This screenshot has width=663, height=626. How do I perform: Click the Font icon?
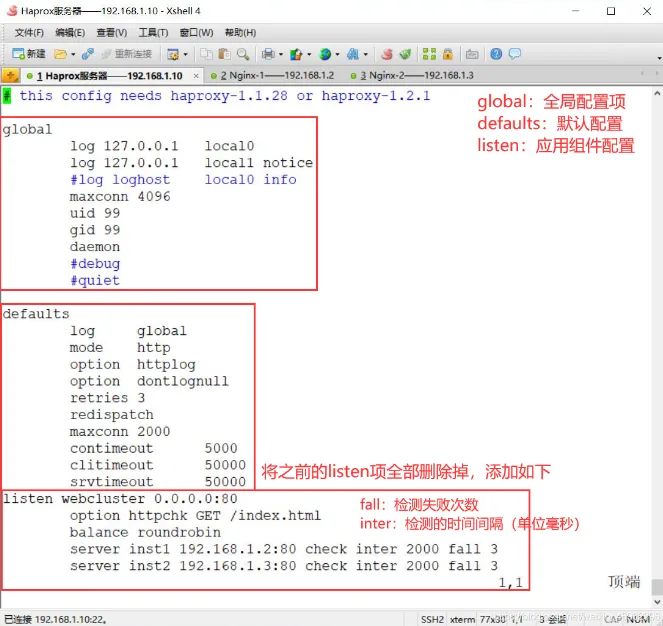click(x=353, y=54)
